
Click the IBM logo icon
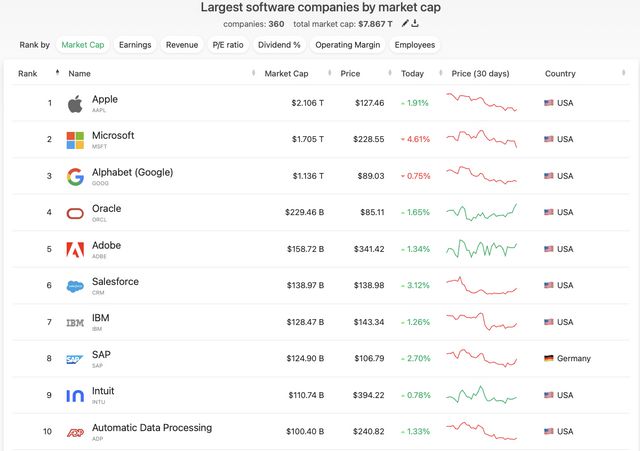click(75, 323)
